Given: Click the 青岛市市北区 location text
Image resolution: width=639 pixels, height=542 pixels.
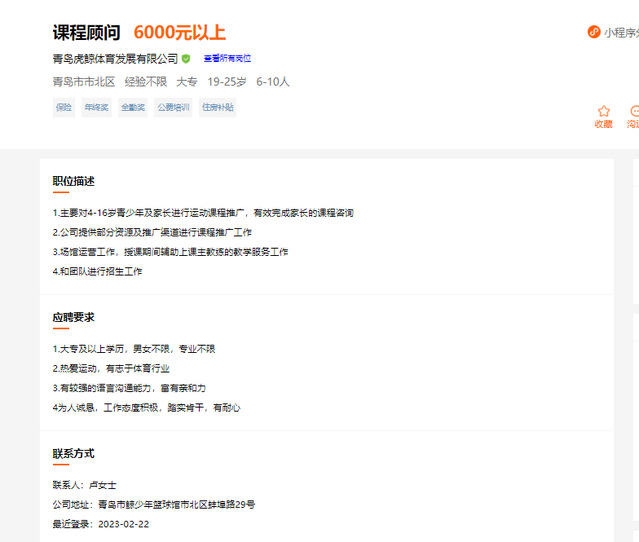Looking at the screenshot, I should click(x=84, y=82).
